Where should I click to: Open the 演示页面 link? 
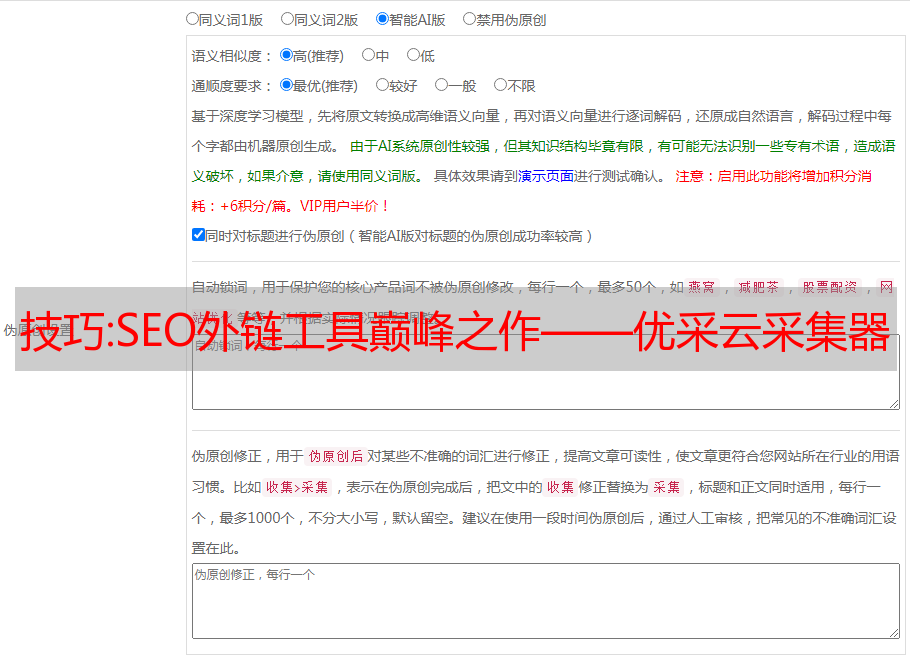[546, 176]
